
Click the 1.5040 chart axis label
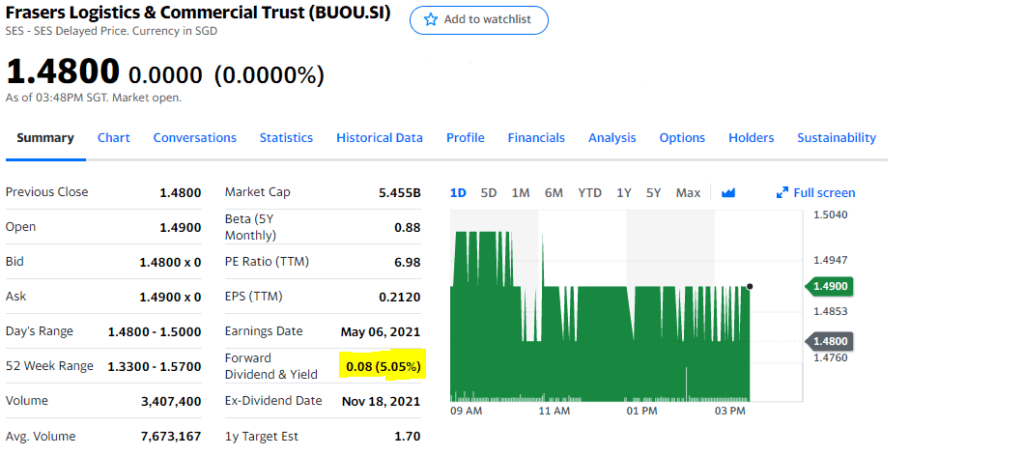pos(831,214)
